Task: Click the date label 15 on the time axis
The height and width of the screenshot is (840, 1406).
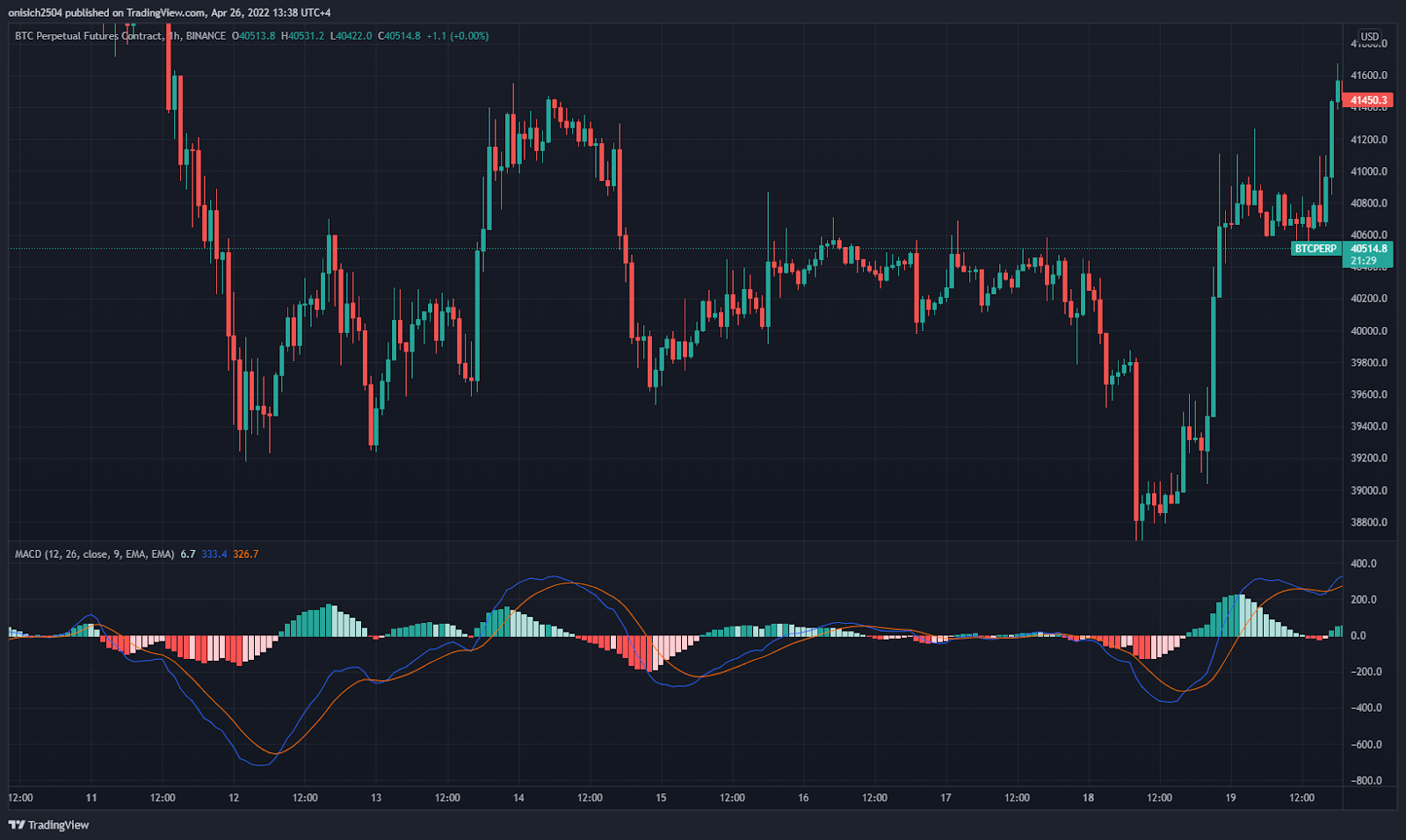Action: pyautogui.click(x=661, y=798)
